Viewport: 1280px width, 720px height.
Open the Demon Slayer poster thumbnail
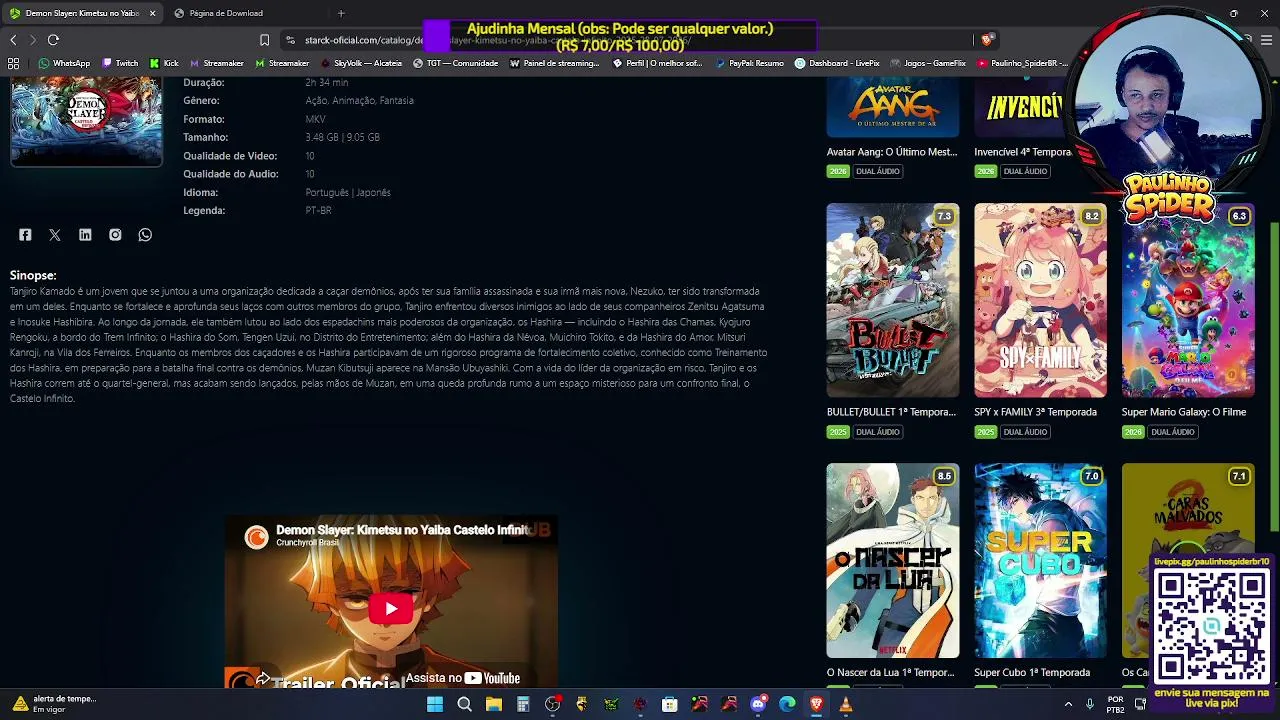[x=86, y=122]
